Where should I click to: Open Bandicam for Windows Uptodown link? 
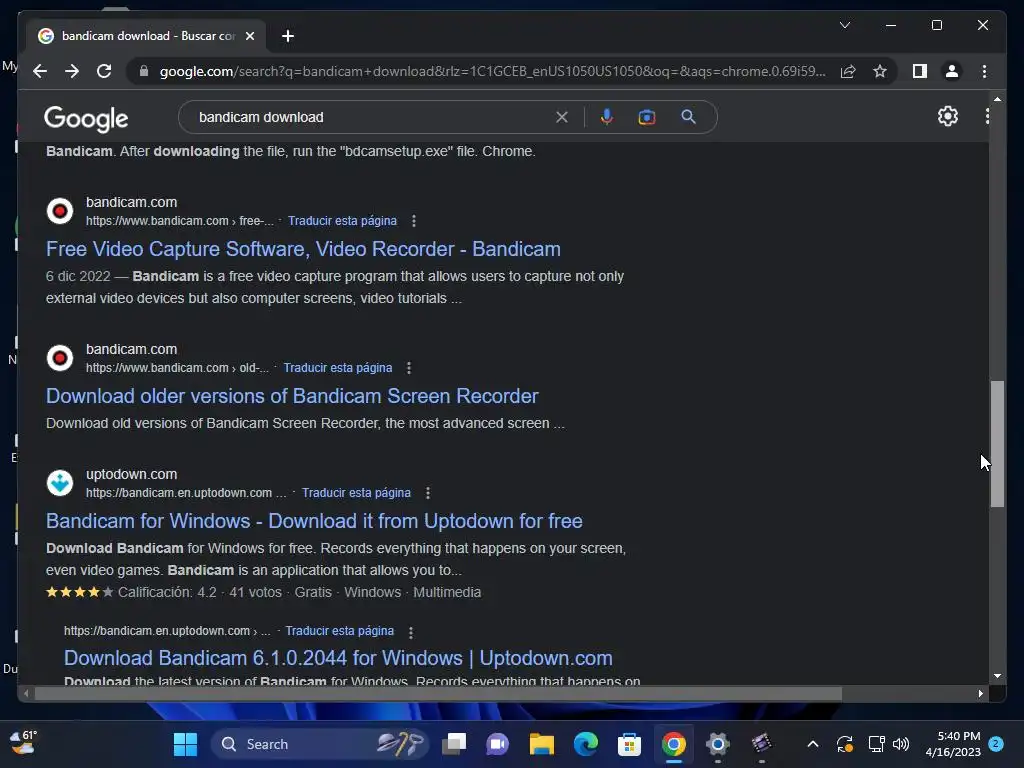tap(314, 521)
